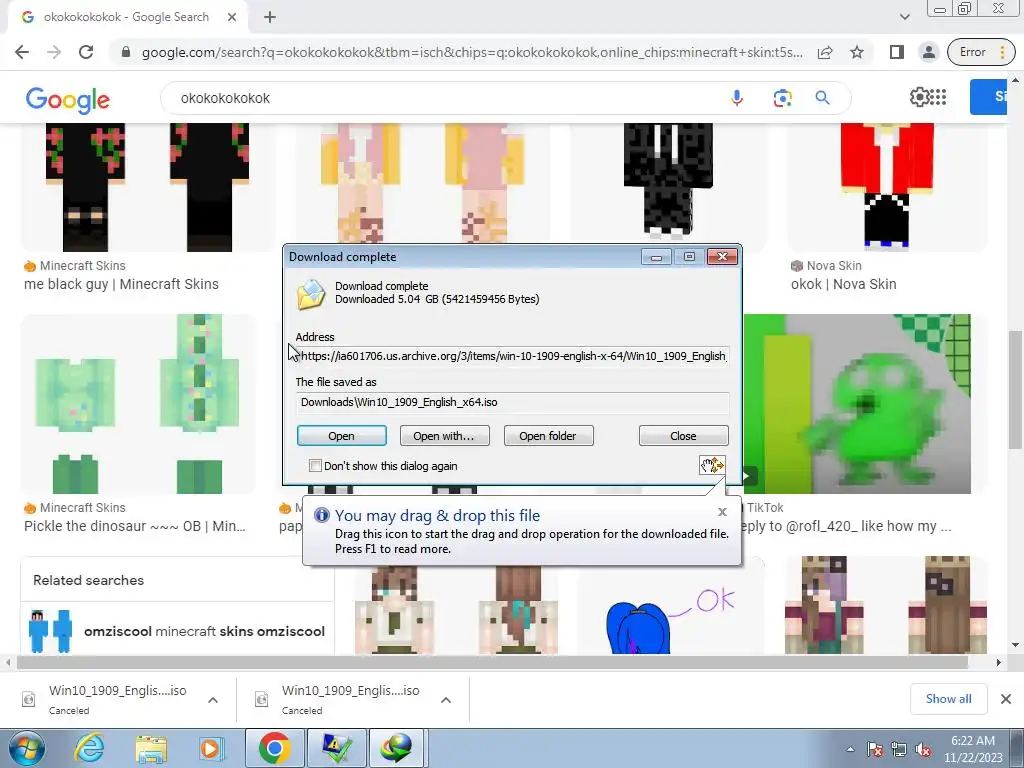Go back with the browser back arrow
Viewport: 1024px width, 768px height.
tap(22, 52)
